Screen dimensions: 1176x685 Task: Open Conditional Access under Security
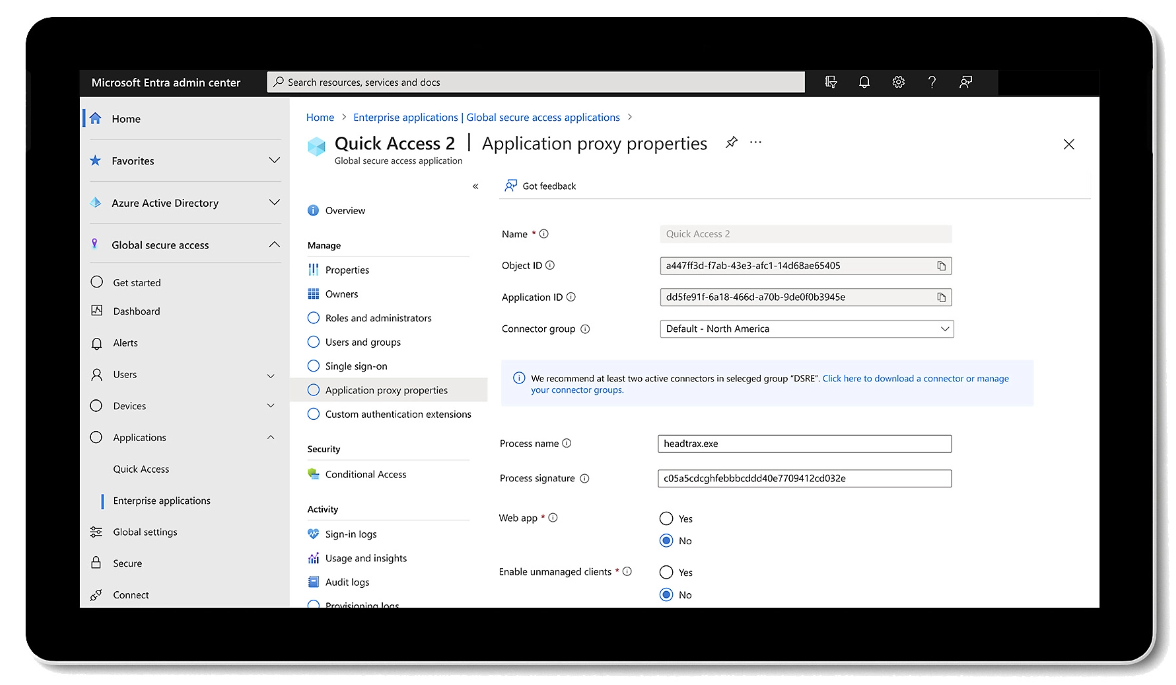pos(365,474)
